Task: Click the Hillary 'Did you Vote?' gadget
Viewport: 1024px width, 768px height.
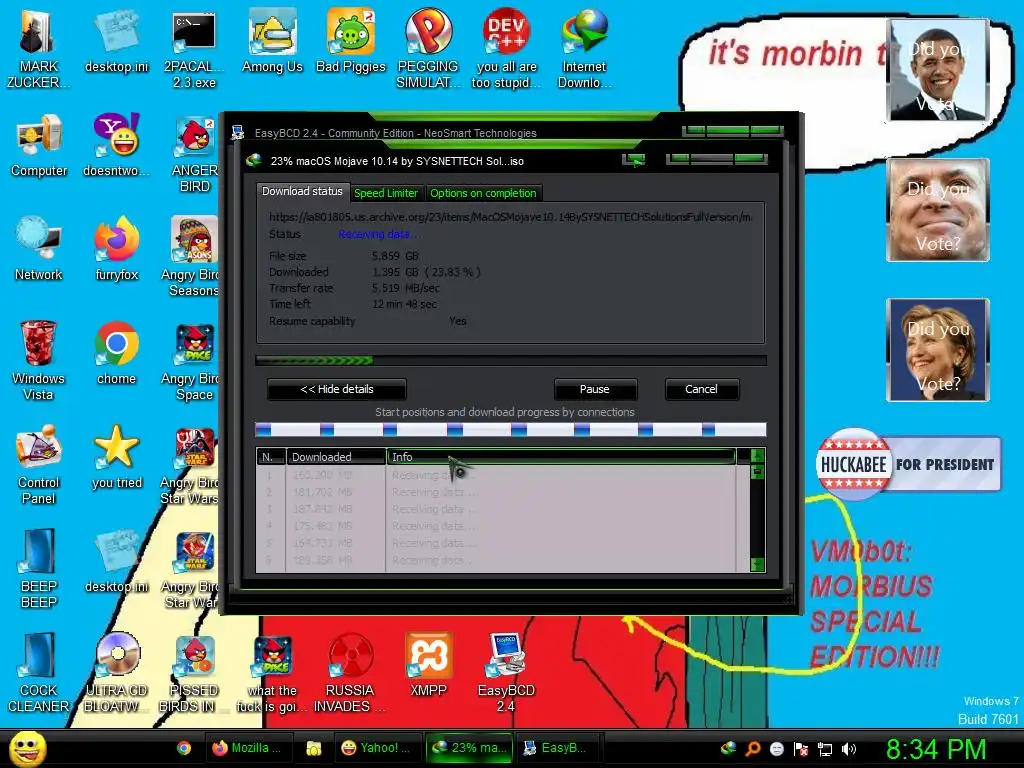Action: pos(938,350)
